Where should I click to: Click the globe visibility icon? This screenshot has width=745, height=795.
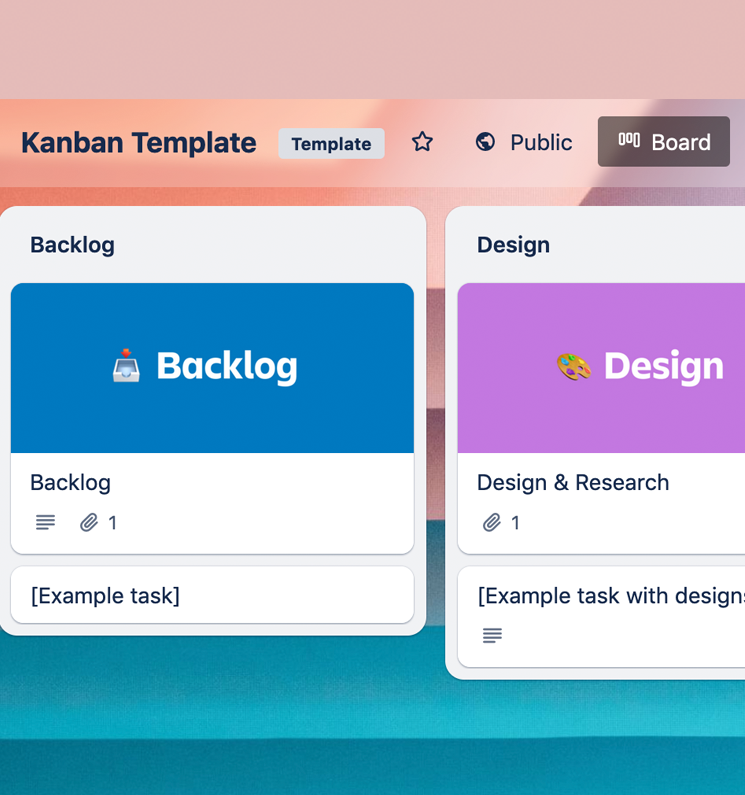click(x=485, y=142)
